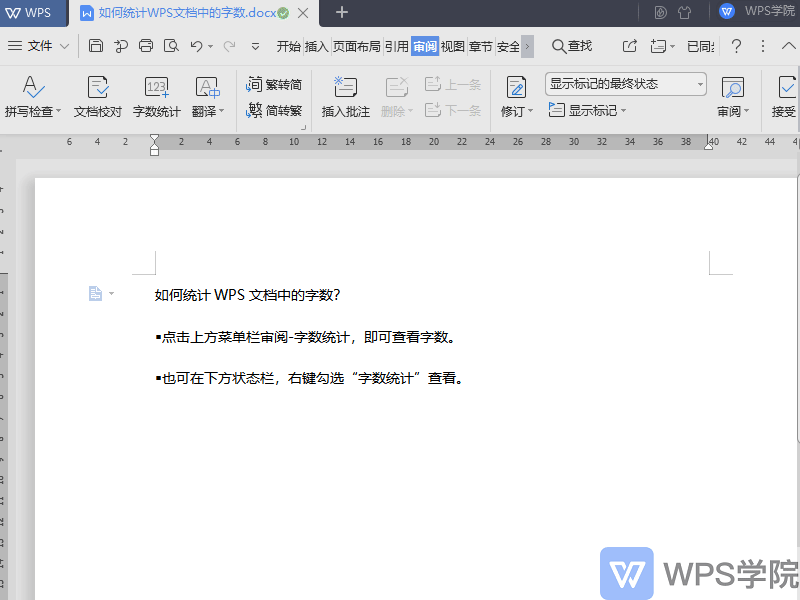
Task: Open the 文档校对 document proofing tool
Action: pyautogui.click(x=97, y=95)
